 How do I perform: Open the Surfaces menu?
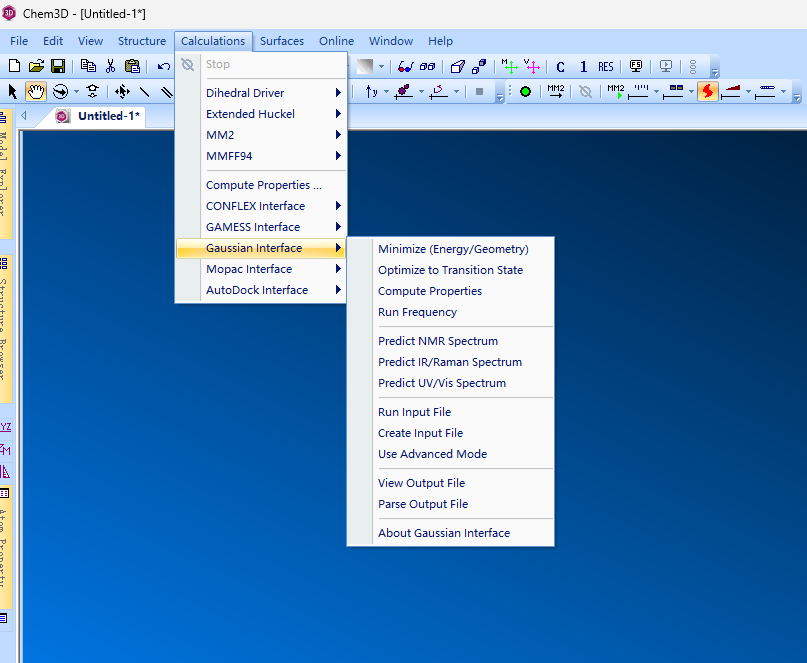tap(282, 41)
